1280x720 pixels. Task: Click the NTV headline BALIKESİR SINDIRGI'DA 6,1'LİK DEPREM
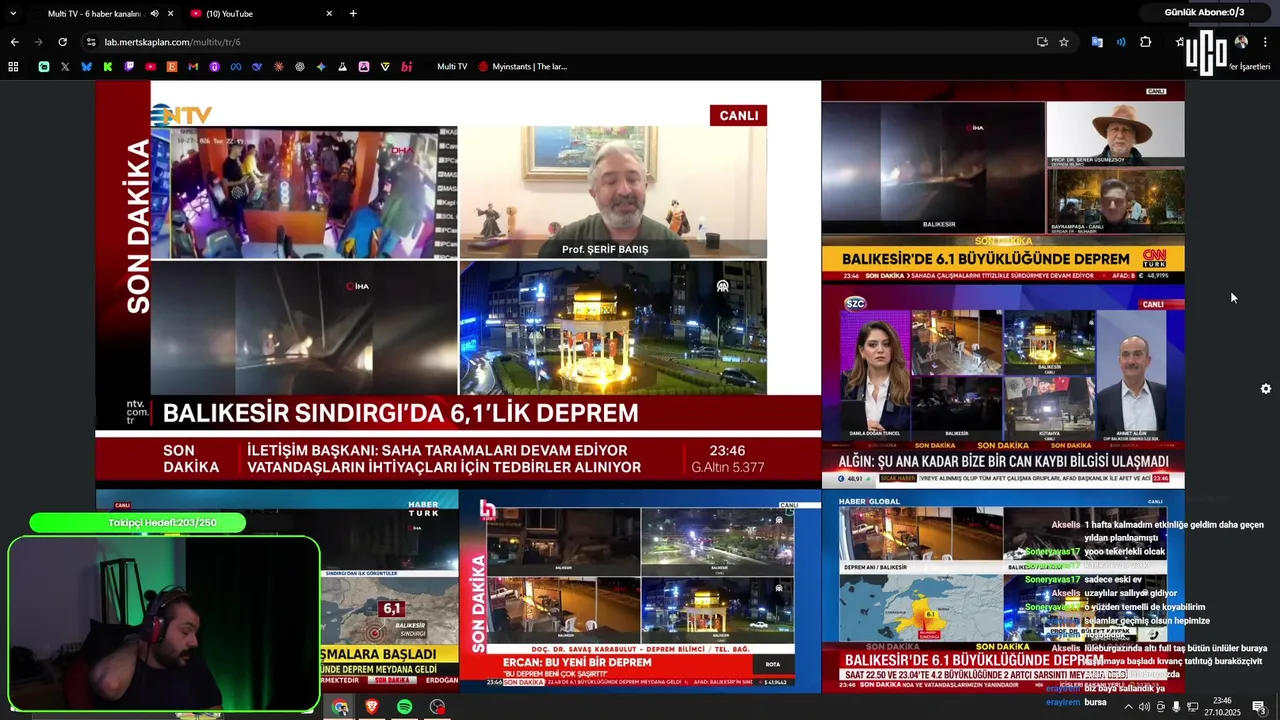pyautogui.click(x=400, y=413)
